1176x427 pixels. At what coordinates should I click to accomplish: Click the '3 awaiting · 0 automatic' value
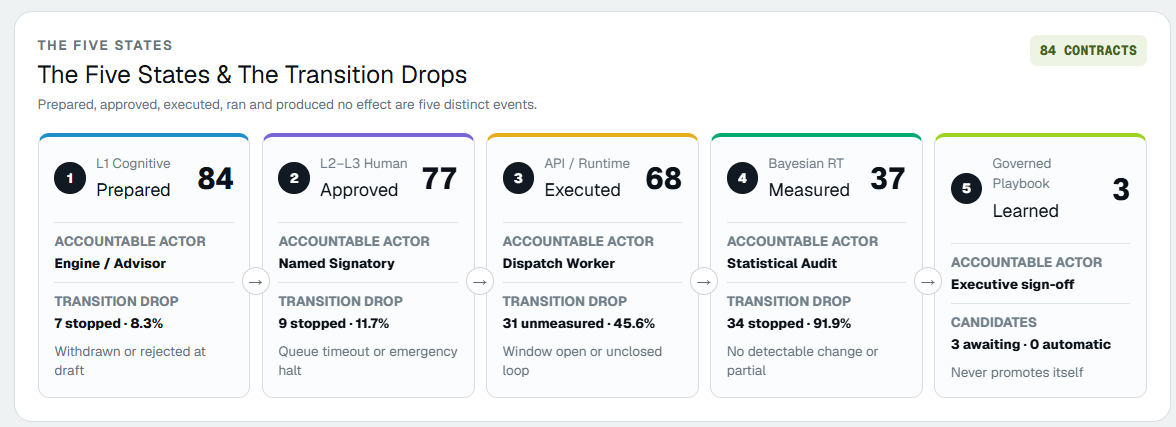pyautogui.click(x=1031, y=344)
